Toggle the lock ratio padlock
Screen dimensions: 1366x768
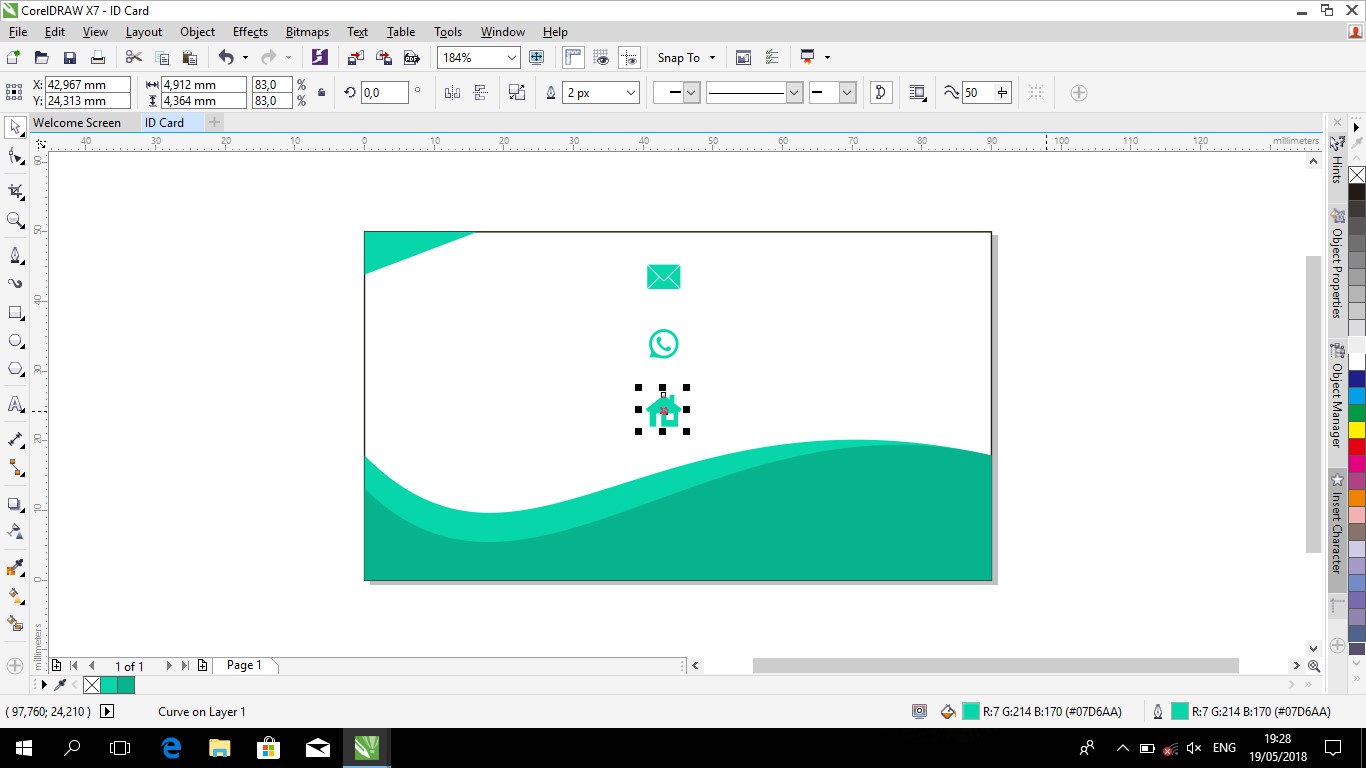click(321, 93)
